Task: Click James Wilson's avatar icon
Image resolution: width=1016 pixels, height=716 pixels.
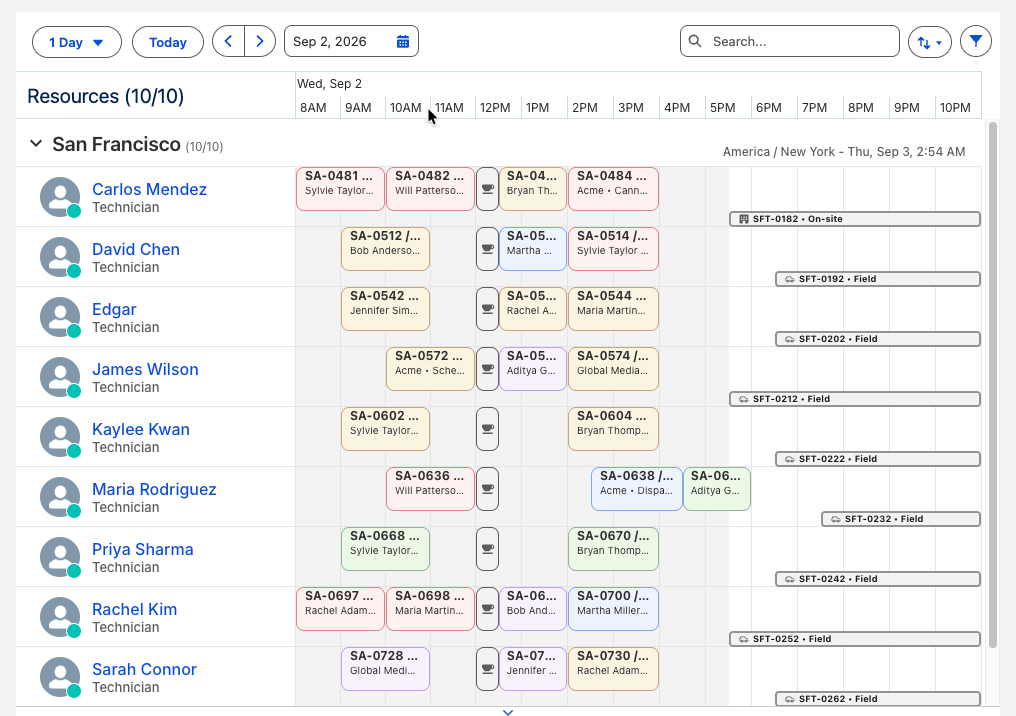Action: (x=60, y=377)
